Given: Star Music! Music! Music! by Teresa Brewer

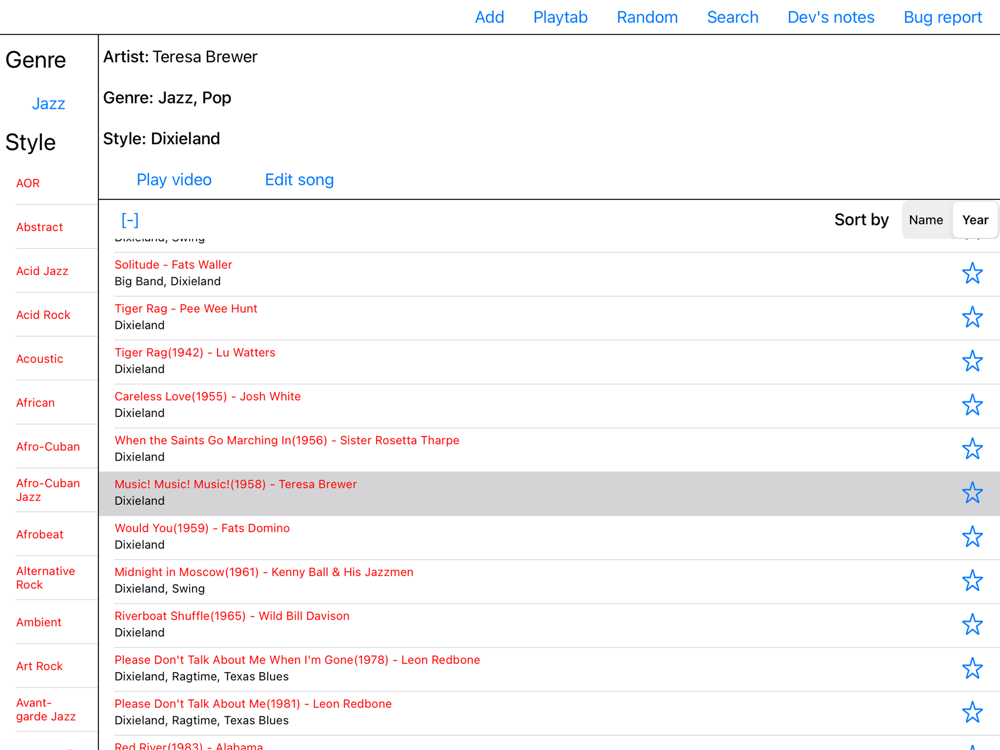Looking at the screenshot, I should pos(972,493).
